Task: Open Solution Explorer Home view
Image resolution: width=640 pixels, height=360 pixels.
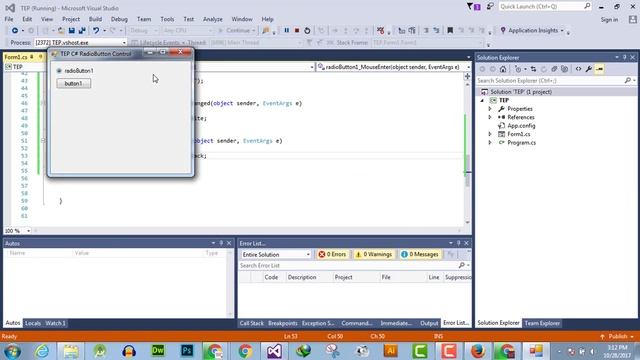Action: 503,69
